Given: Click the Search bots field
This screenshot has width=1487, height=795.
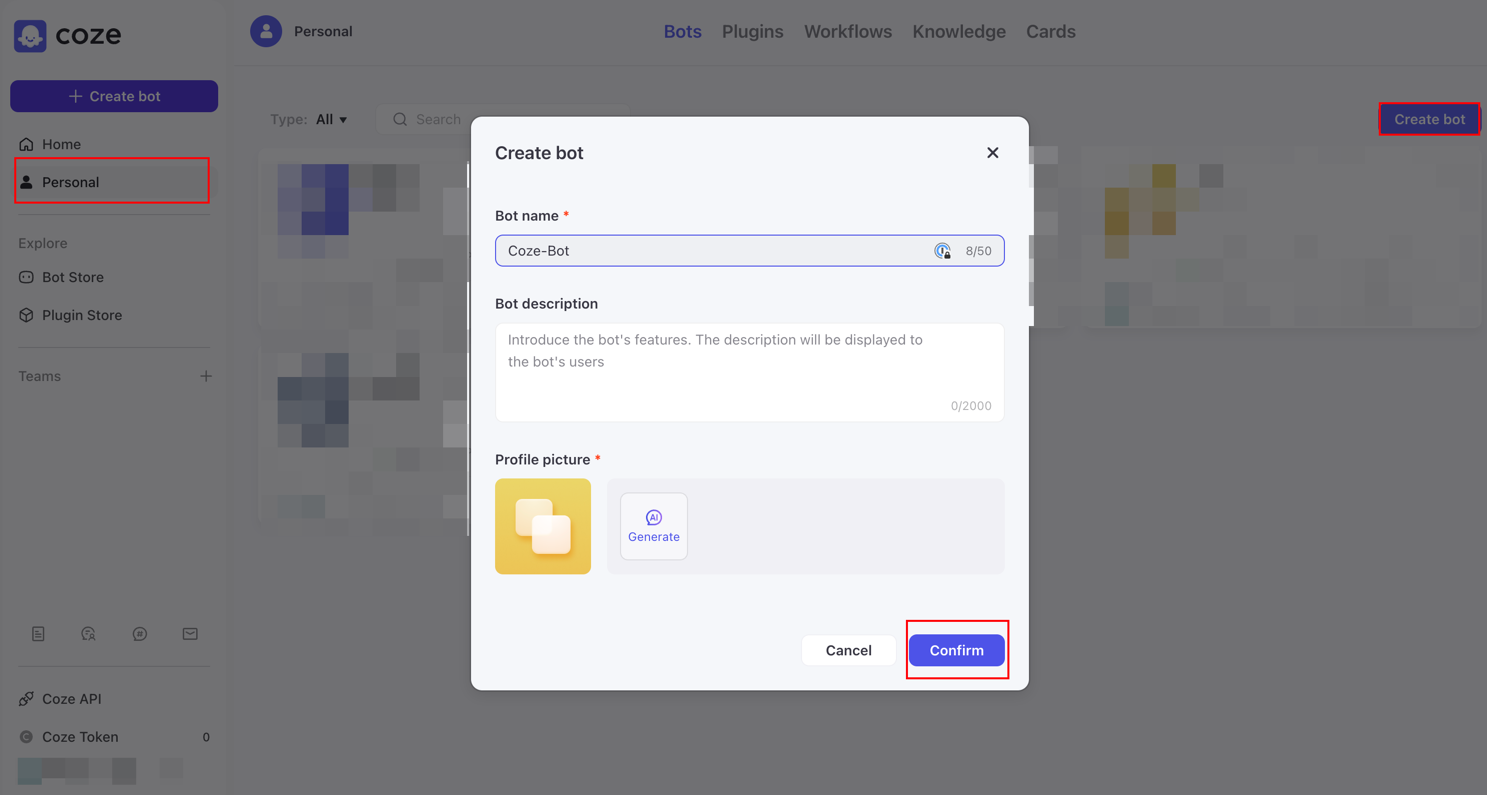Looking at the screenshot, I should click(x=502, y=119).
